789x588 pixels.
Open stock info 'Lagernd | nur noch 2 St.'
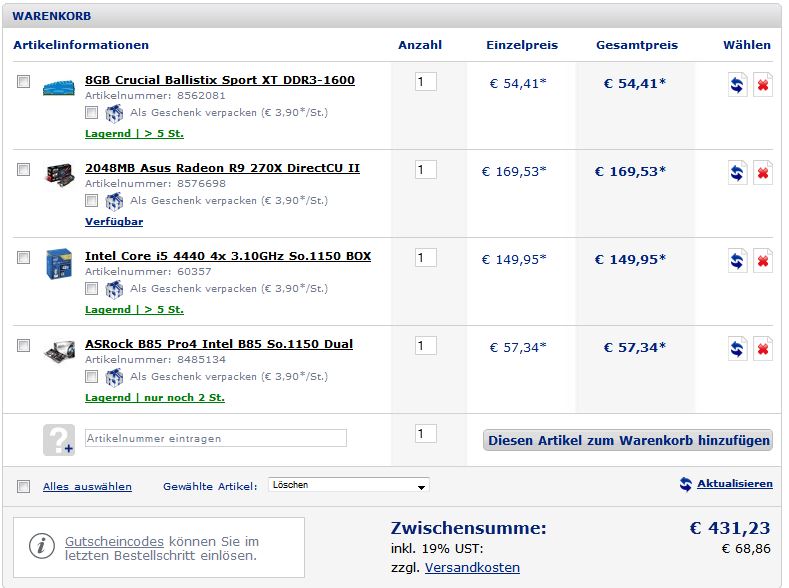(x=154, y=397)
